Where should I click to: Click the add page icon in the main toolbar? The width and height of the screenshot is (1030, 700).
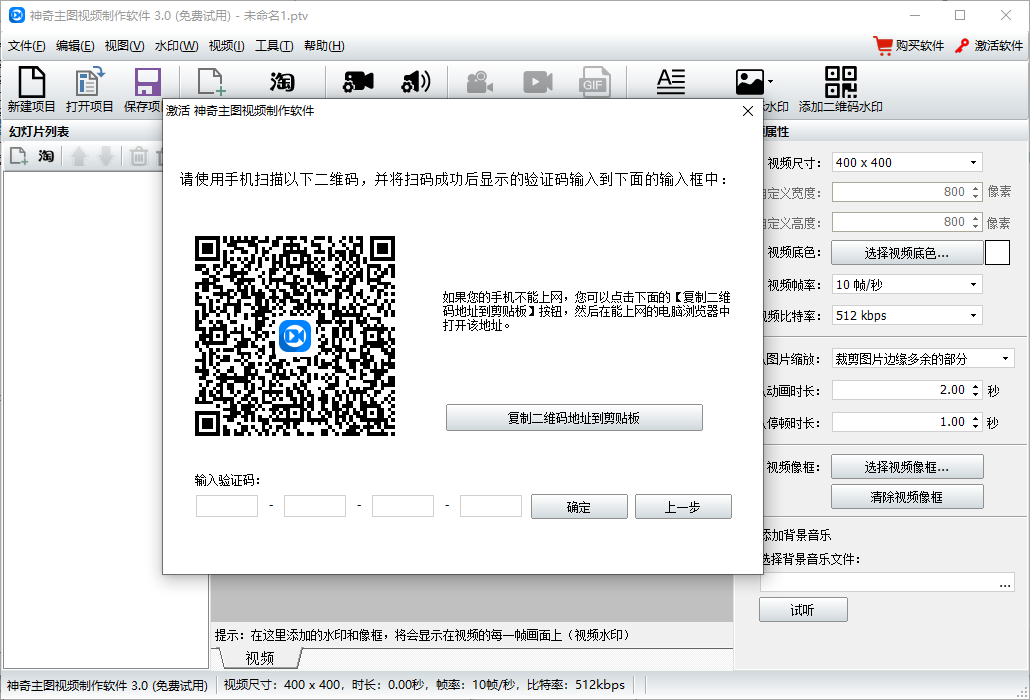(212, 82)
